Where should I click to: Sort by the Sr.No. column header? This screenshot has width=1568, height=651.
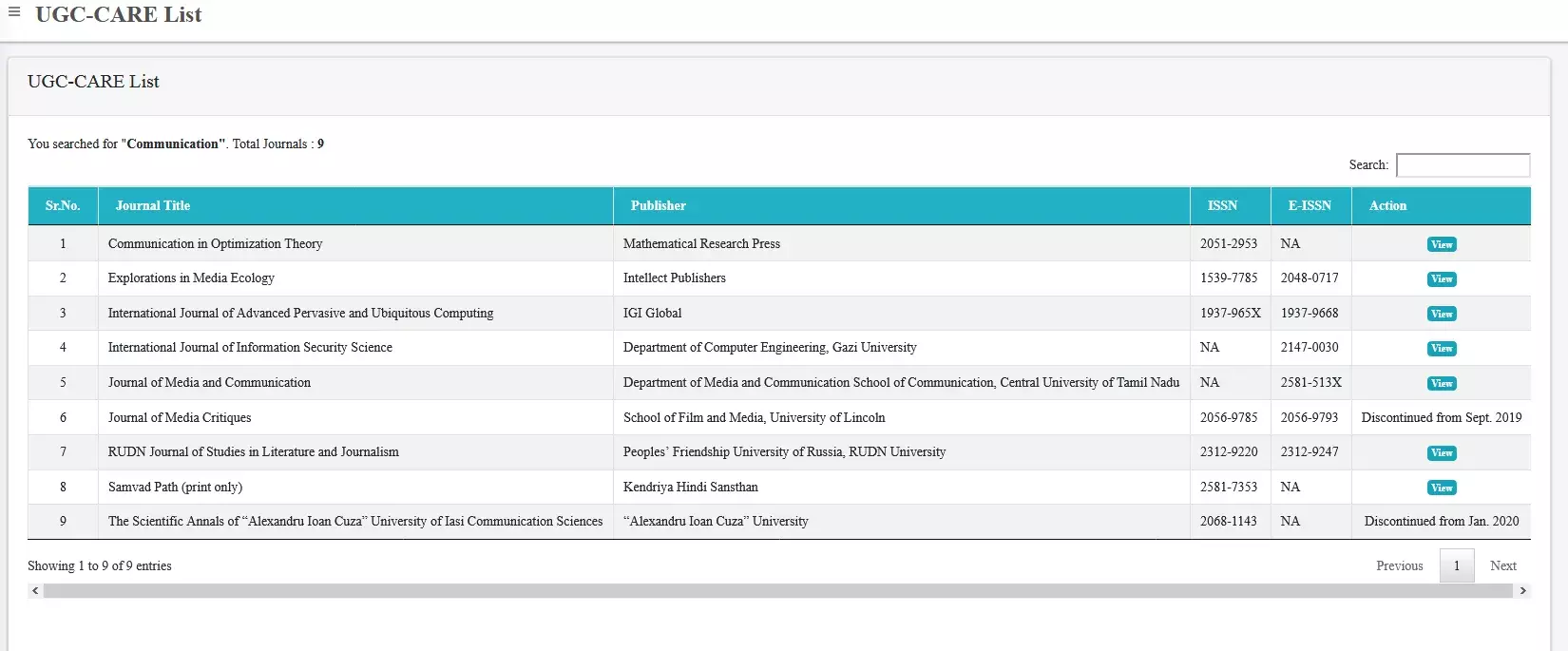(x=63, y=205)
